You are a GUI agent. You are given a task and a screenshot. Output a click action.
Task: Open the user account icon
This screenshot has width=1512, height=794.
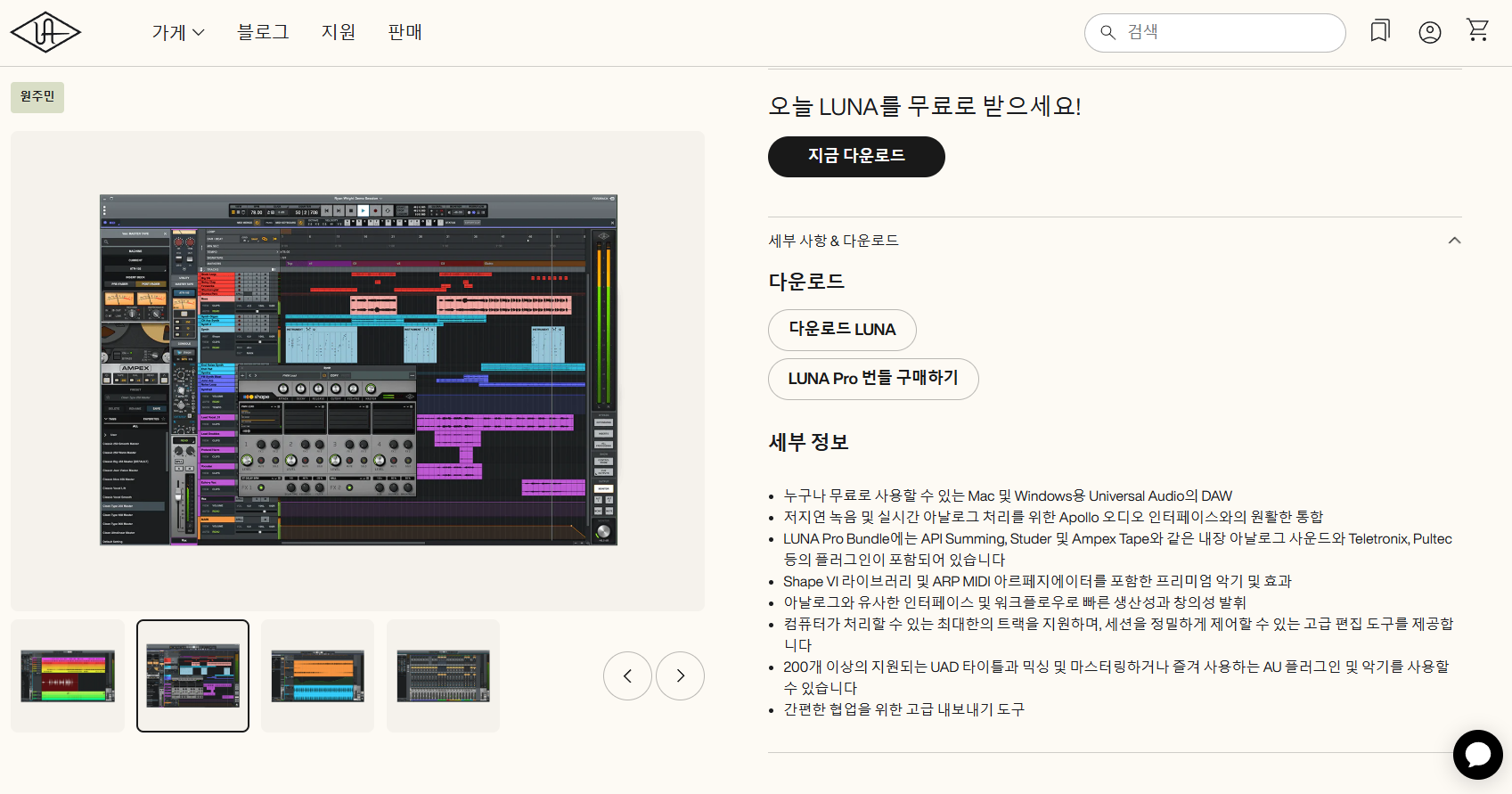coord(1429,33)
